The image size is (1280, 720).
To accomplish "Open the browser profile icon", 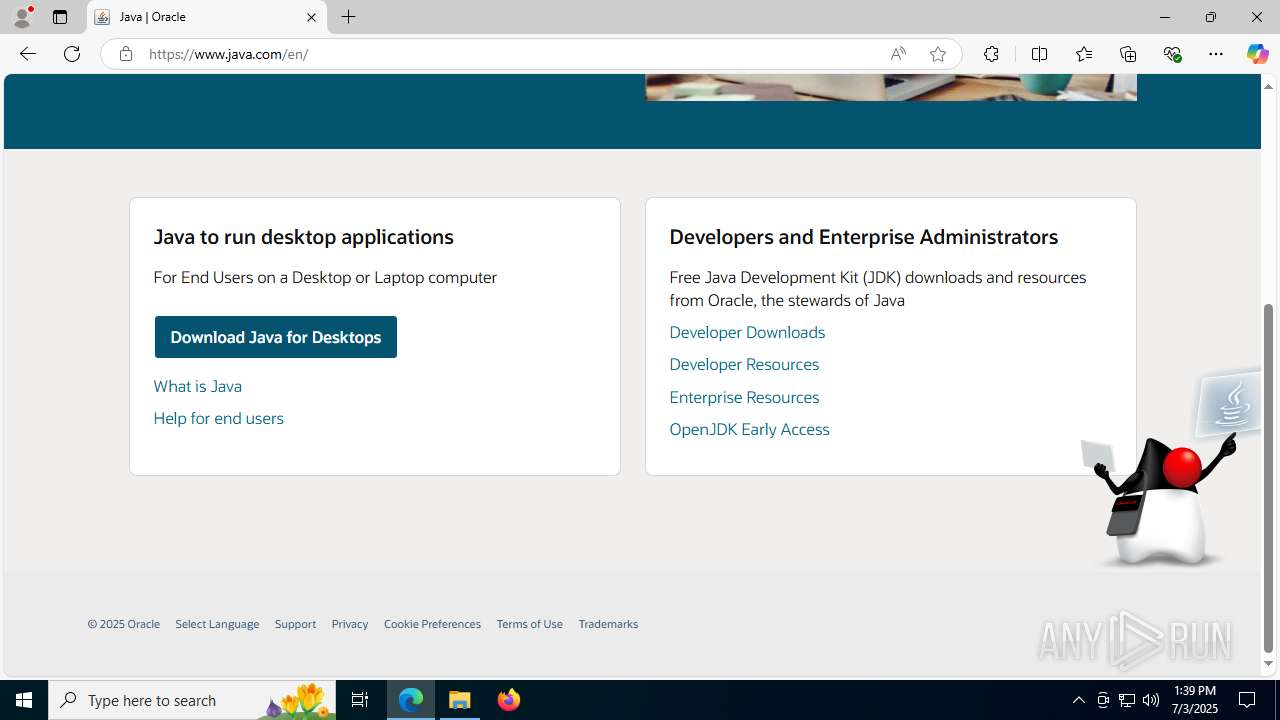I will tap(22, 17).
